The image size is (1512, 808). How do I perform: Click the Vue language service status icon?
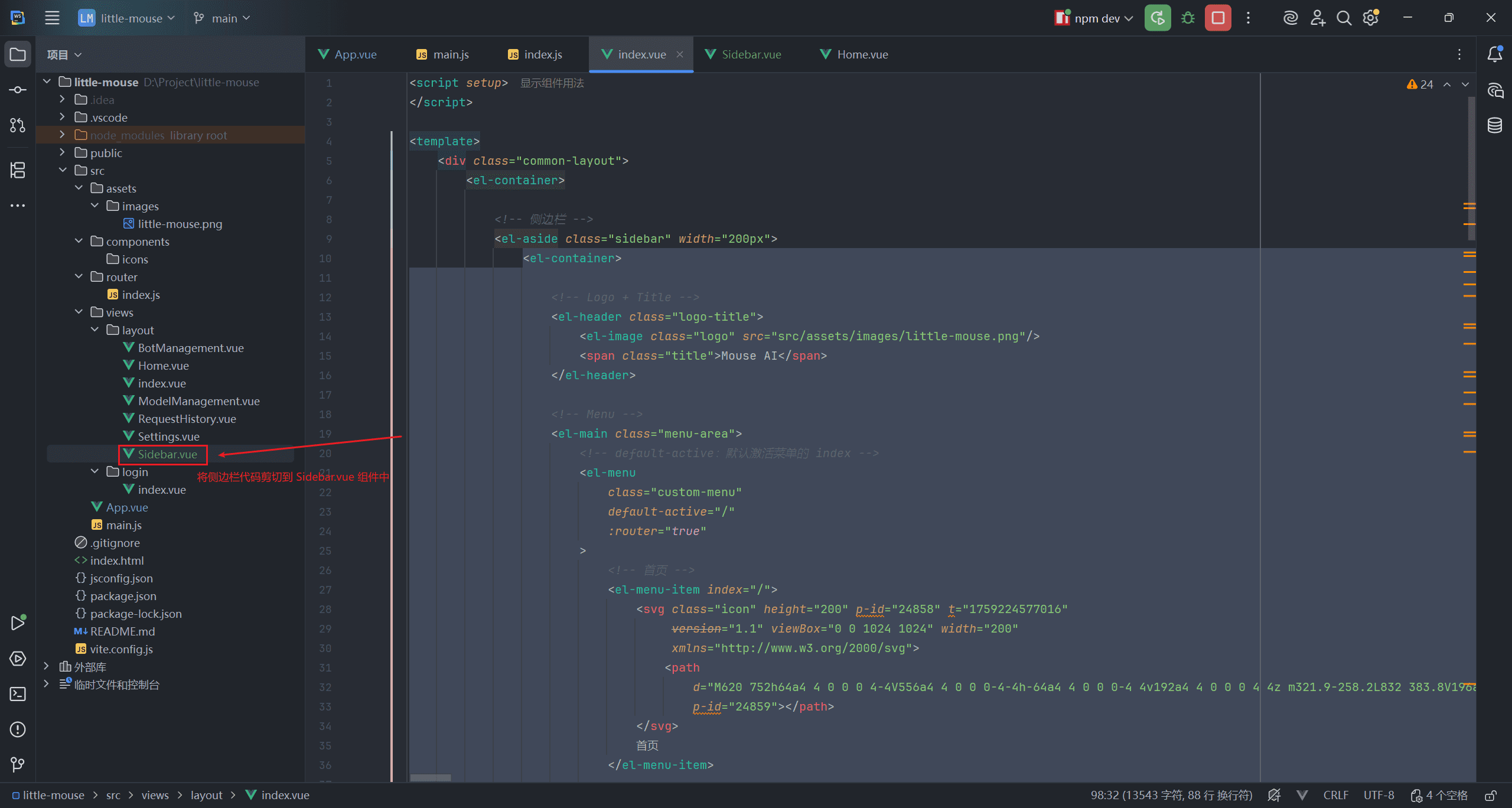click(x=1302, y=796)
